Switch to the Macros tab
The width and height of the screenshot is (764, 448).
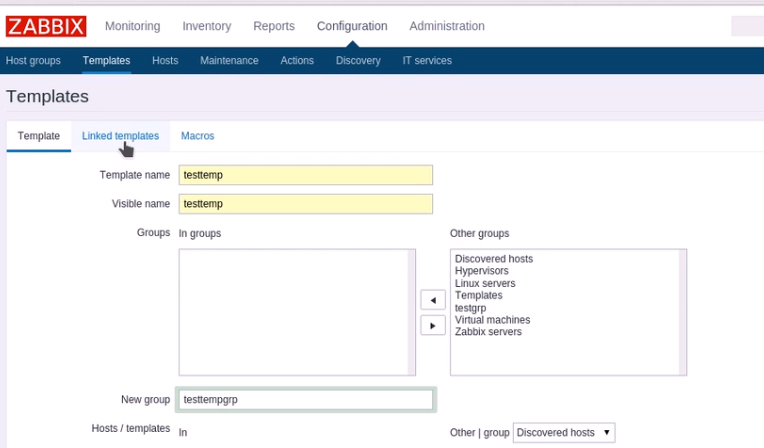197,136
